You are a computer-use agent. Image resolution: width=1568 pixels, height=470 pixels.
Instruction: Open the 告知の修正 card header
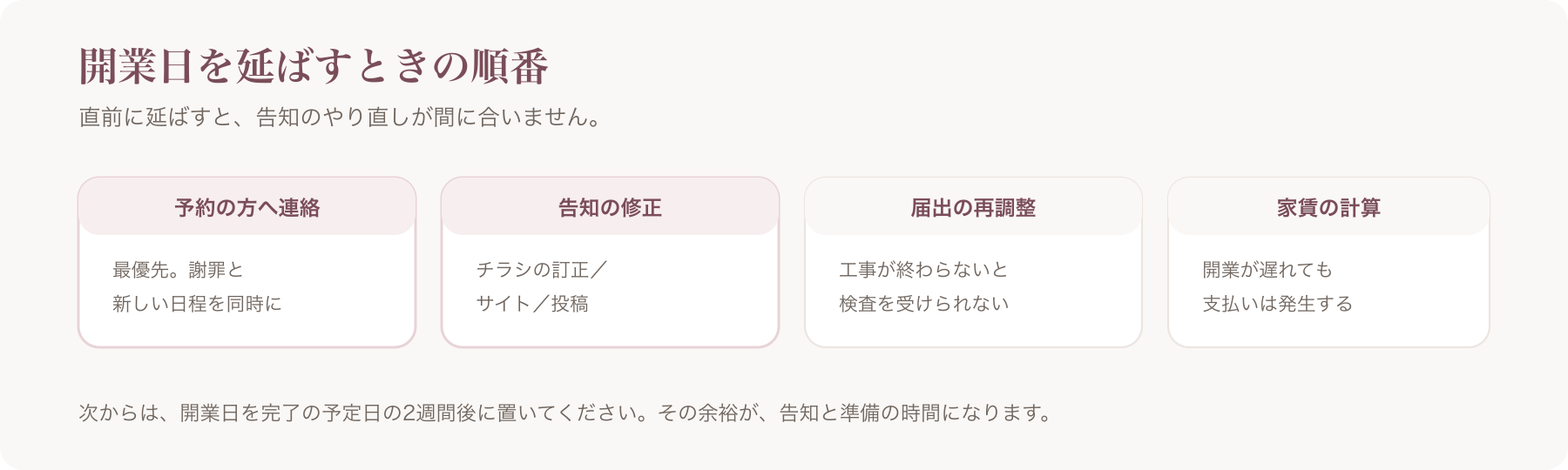pyautogui.click(x=610, y=207)
